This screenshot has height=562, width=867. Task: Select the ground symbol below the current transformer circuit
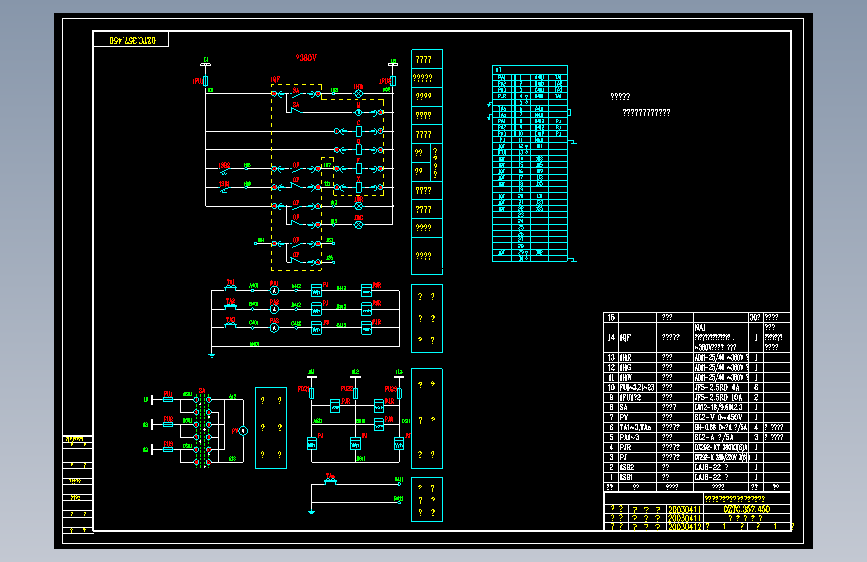[x=212, y=356]
